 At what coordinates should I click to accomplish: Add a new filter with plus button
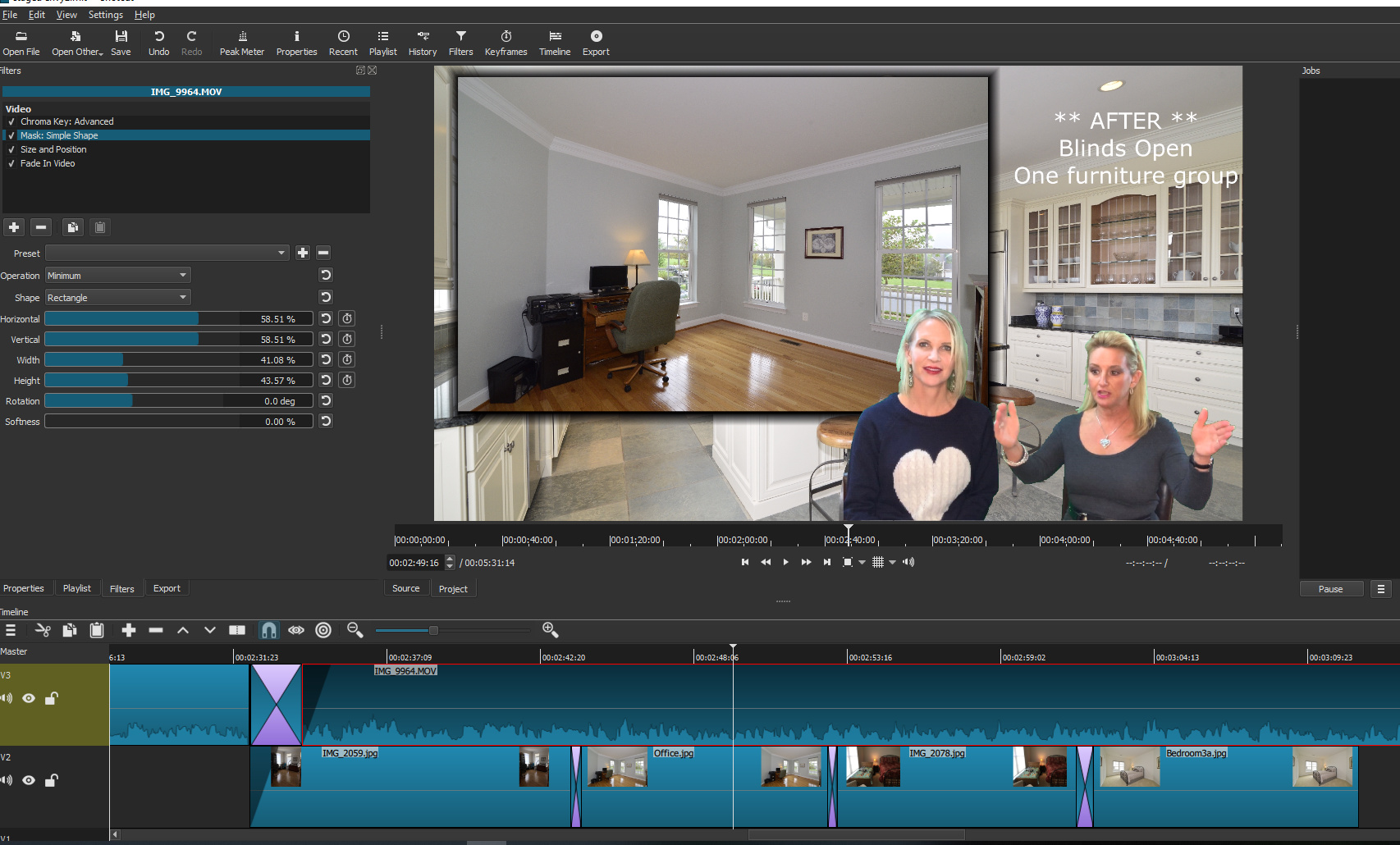pyautogui.click(x=14, y=227)
